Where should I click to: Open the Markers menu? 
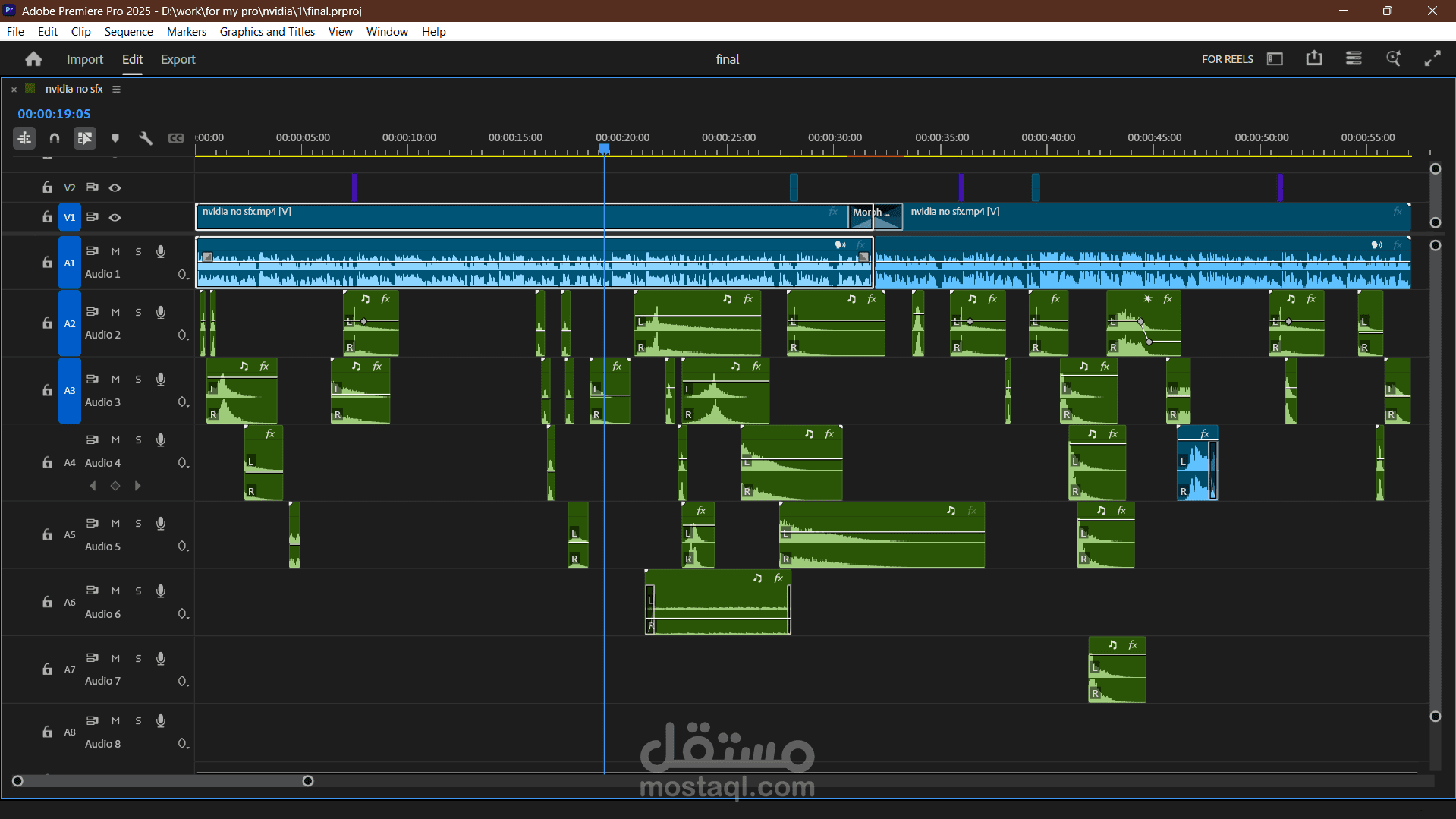[x=187, y=31]
